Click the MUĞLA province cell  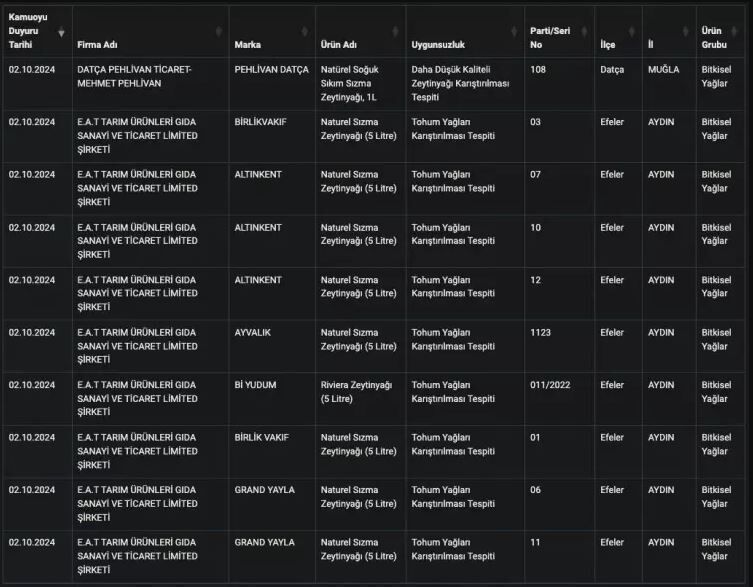pyautogui.click(x=663, y=70)
